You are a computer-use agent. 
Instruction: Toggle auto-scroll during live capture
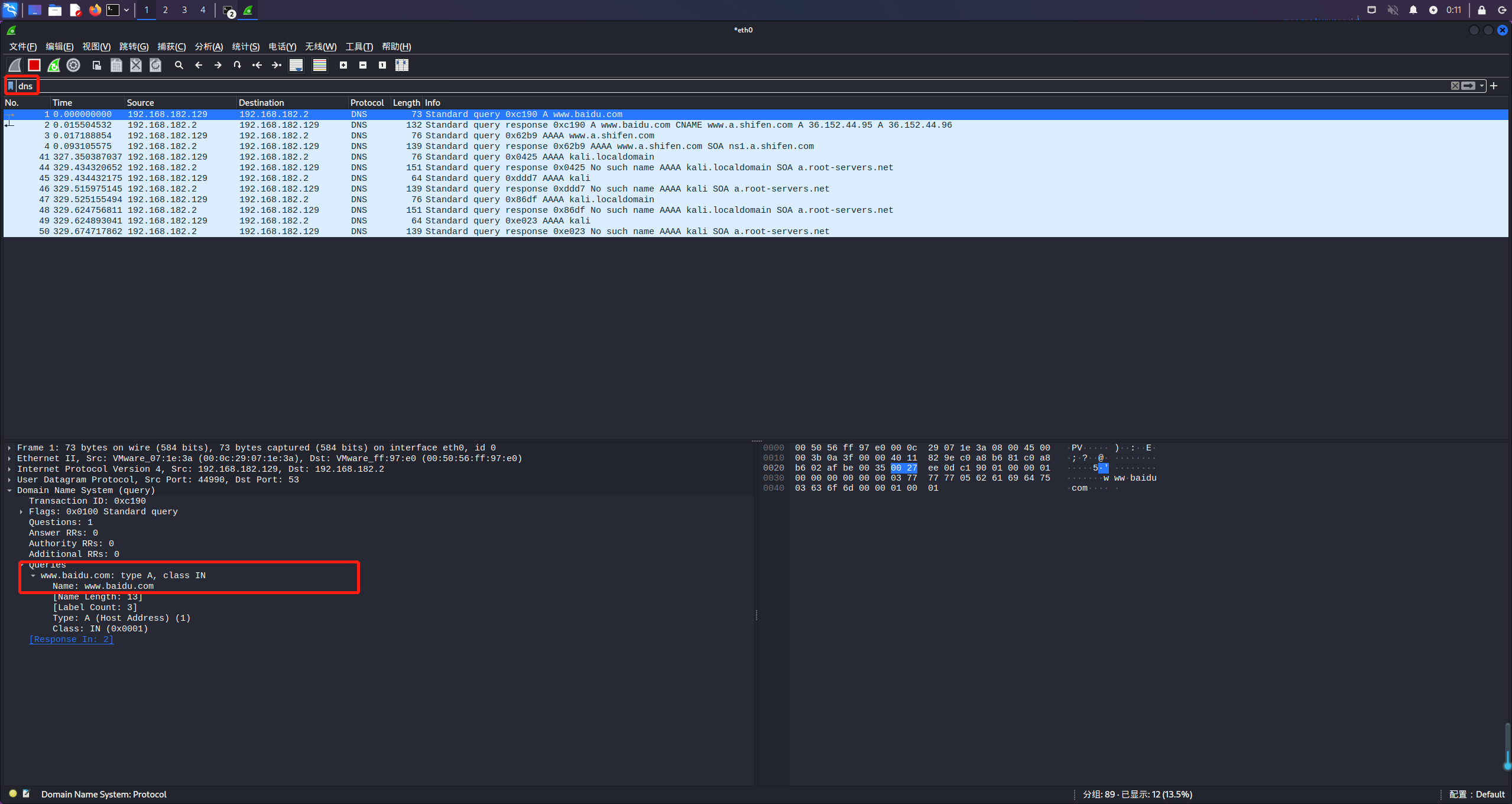pos(296,65)
